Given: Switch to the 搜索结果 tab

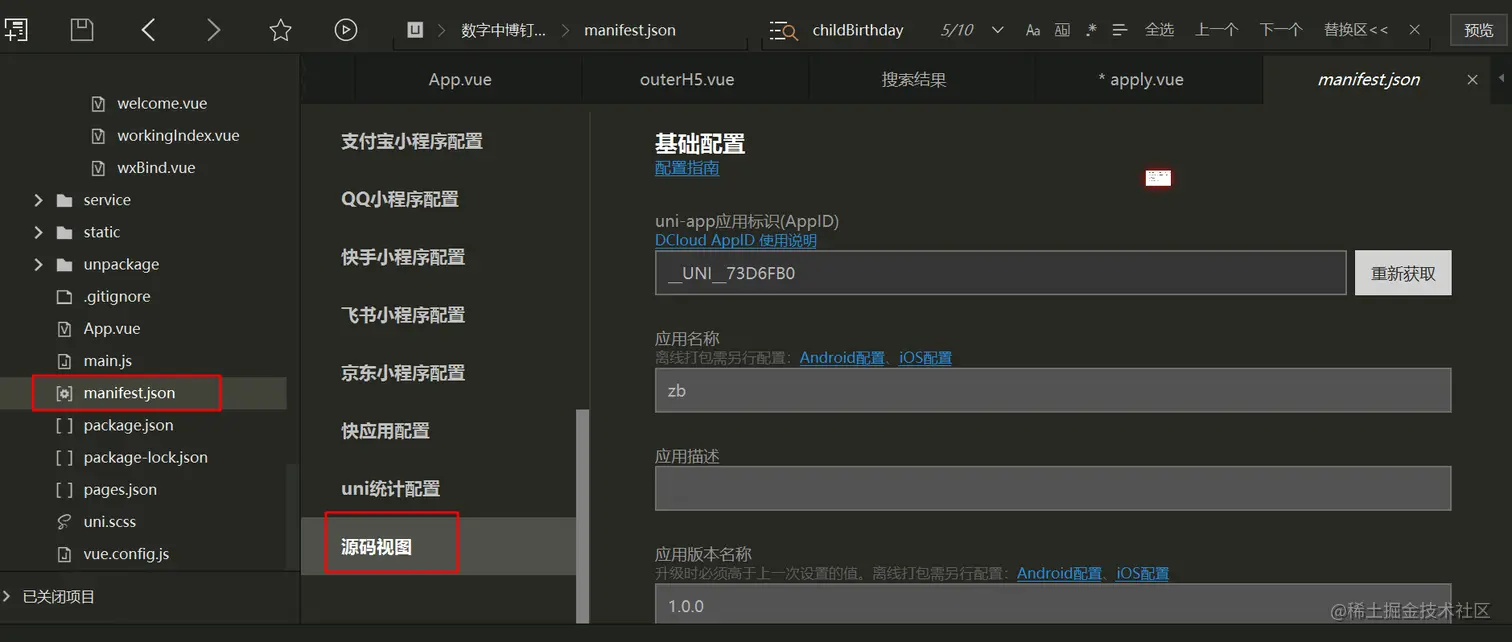Looking at the screenshot, I should (x=914, y=80).
